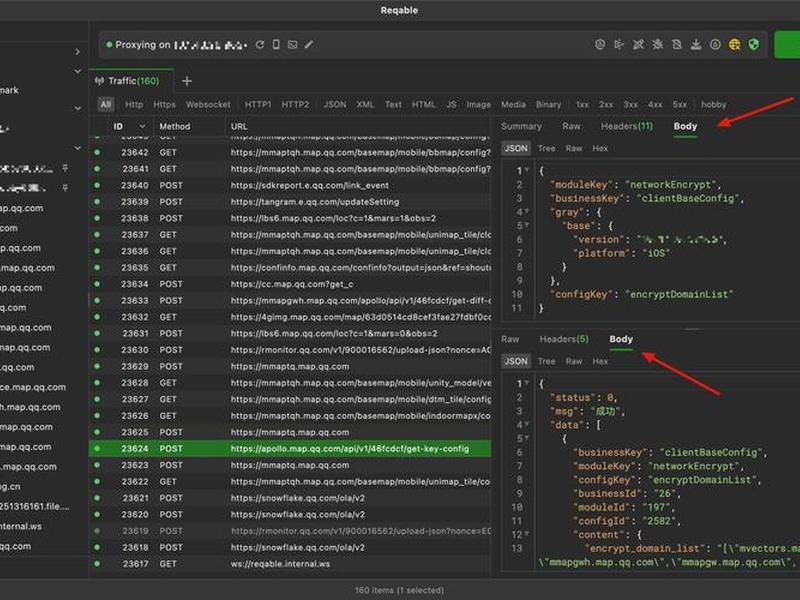Click the terminal icon in proxy bar
800x600 pixels.
point(292,45)
